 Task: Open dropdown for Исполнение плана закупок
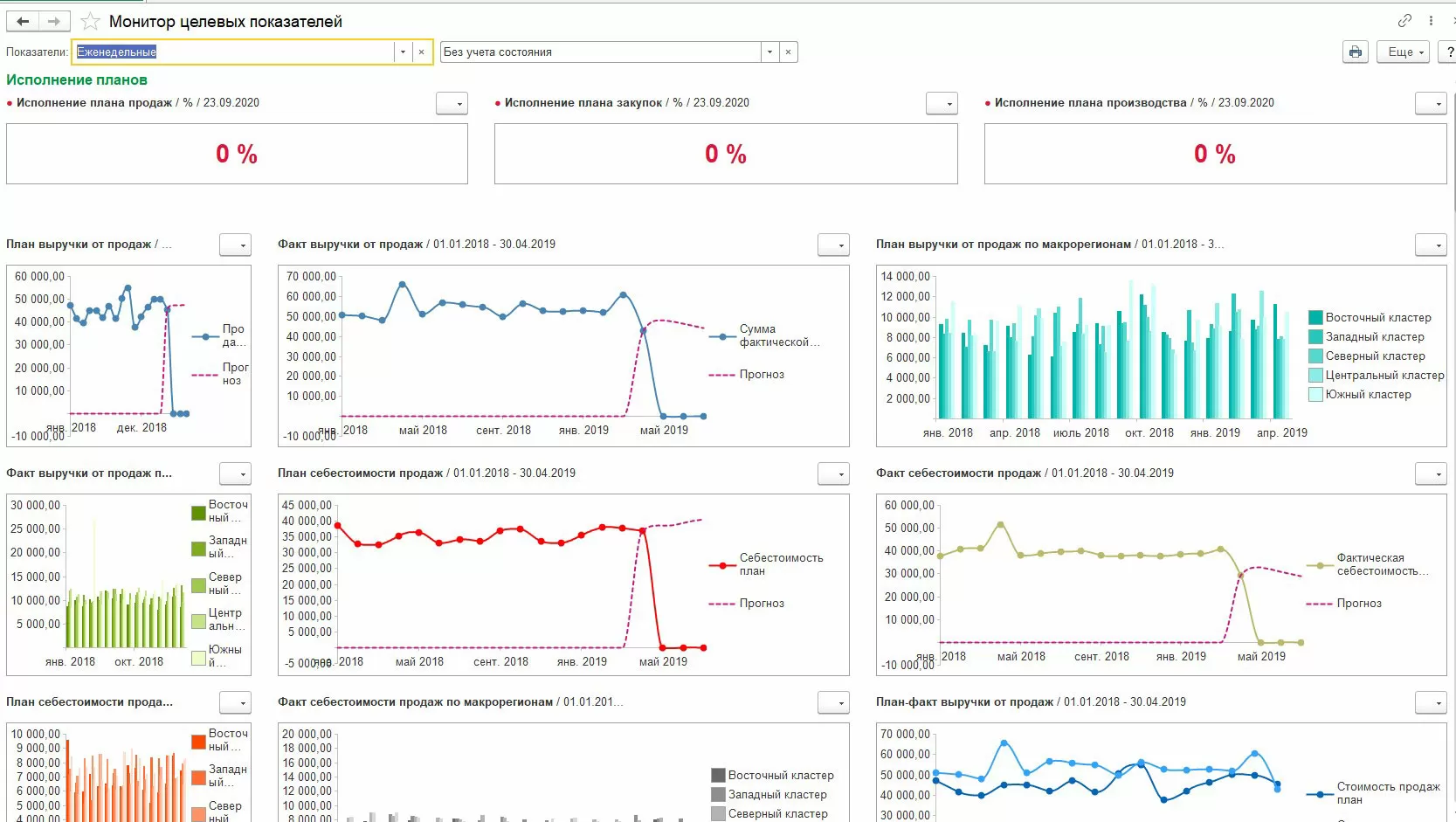pyautogui.click(x=942, y=103)
